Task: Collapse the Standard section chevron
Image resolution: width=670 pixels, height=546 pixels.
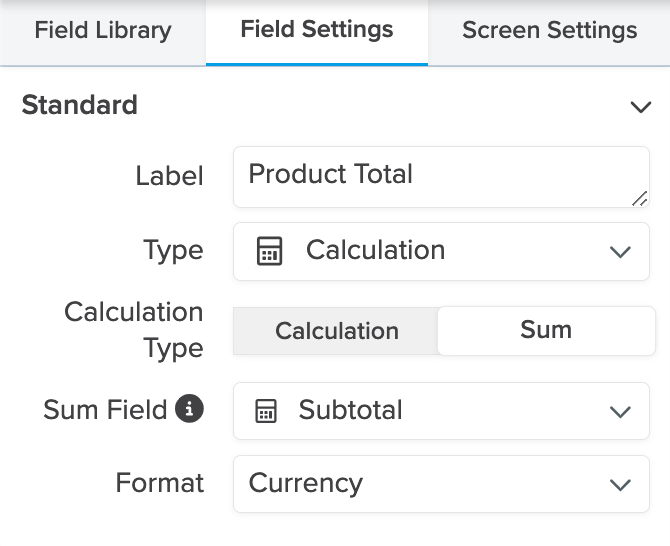Action: [641, 107]
